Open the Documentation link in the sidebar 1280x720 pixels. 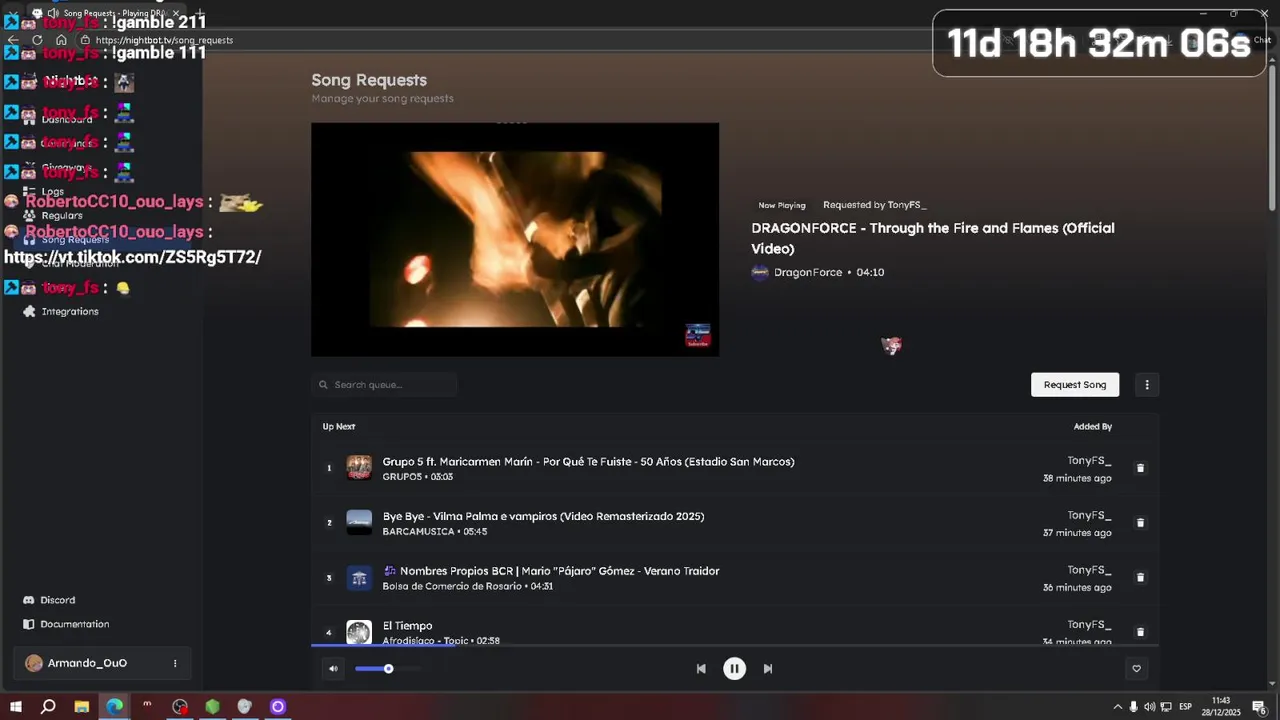(x=74, y=624)
